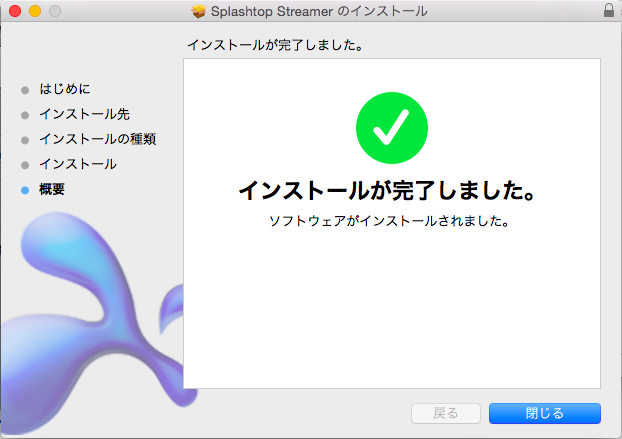
Task: Click the bold インストールが完了しました。 heading
Action: (388, 190)
